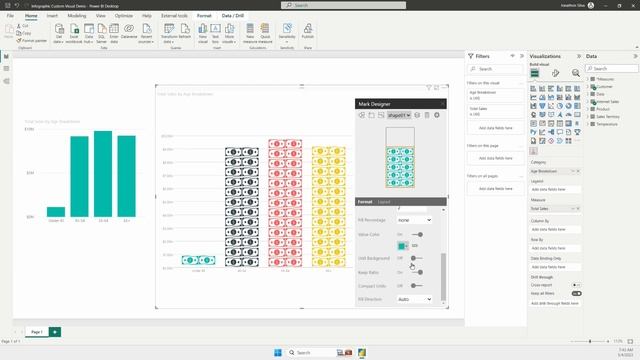Image resolution: width=640 pixels, height=360 pixels.
Task: Open the File menu
Action: tap(10, 16)
